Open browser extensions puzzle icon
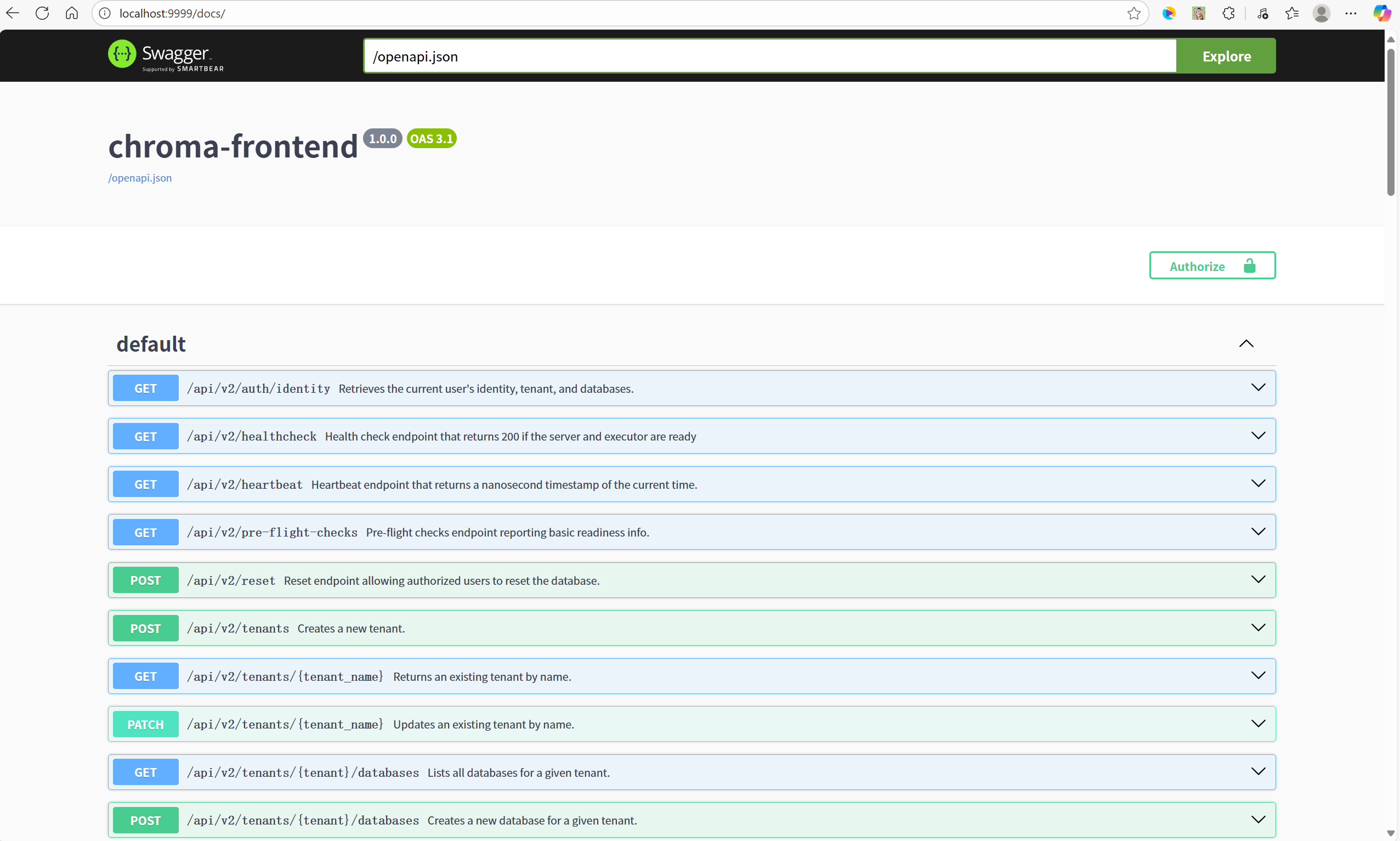 coord(1228,13)
